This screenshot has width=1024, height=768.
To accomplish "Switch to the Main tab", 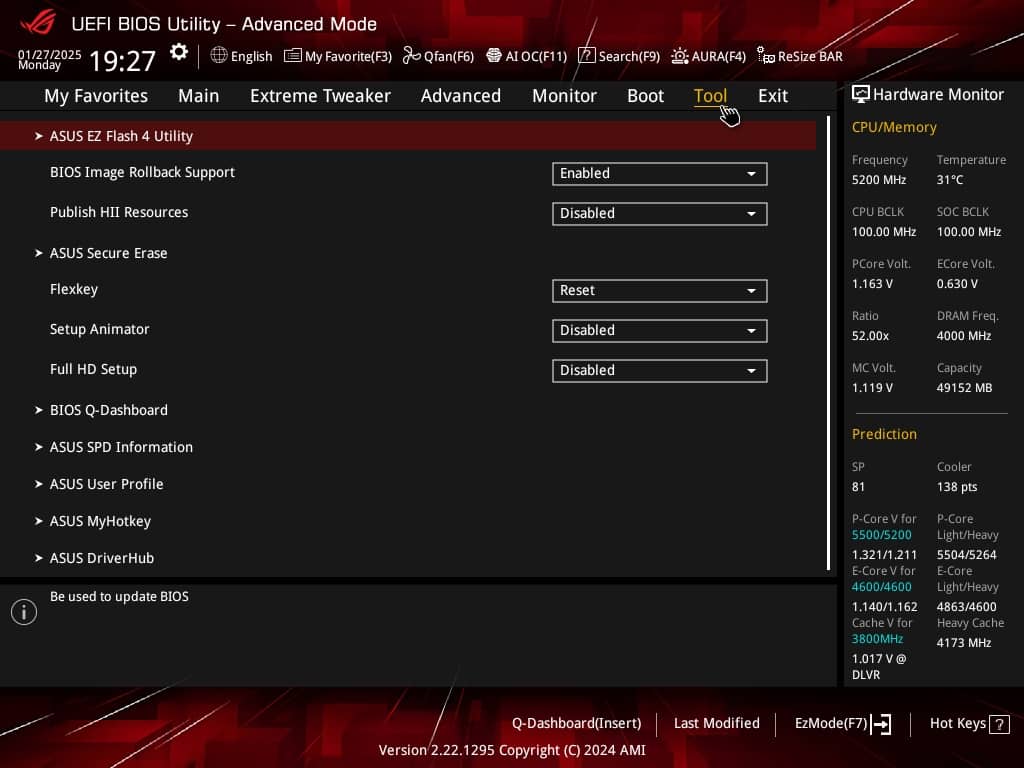I will 199,96.
